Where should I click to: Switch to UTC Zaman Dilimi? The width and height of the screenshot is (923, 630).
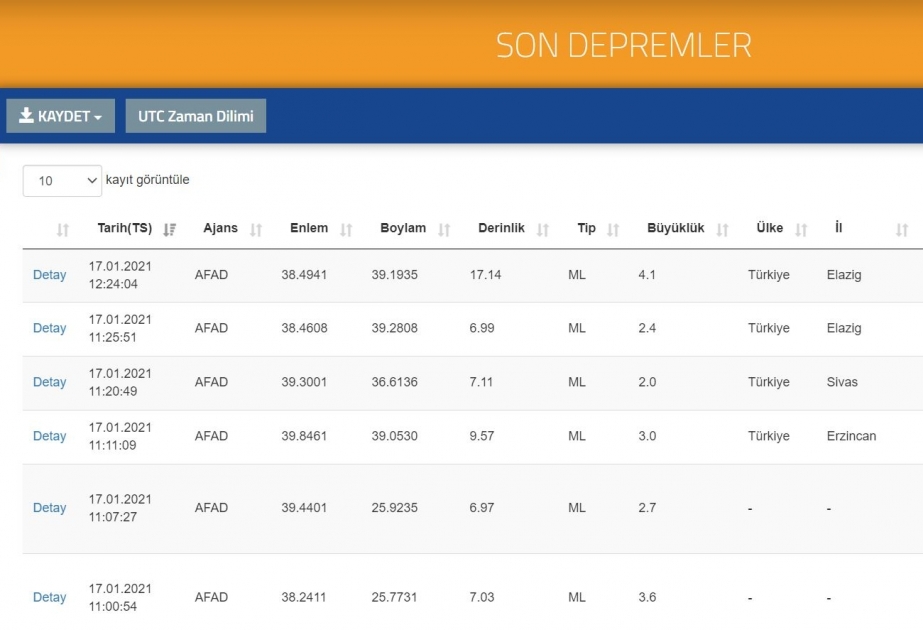click(x=195, y=116)
